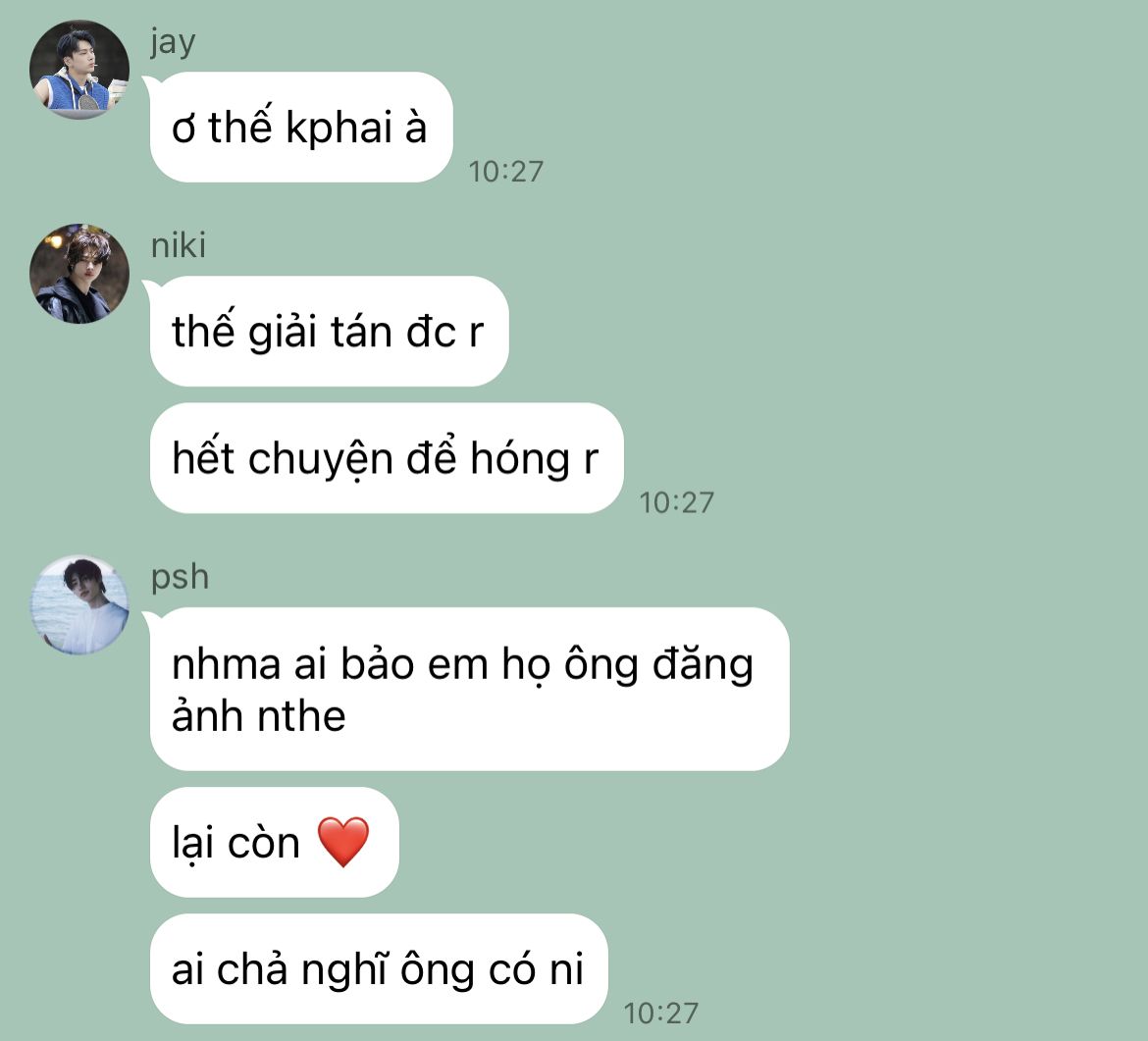Image resolution: width=1148 pixels, height=1041 pixels.
Task: Click the words 'ảnh nthe' in psh's bubble
Action: pyautogui.click(x=258, y=716)
